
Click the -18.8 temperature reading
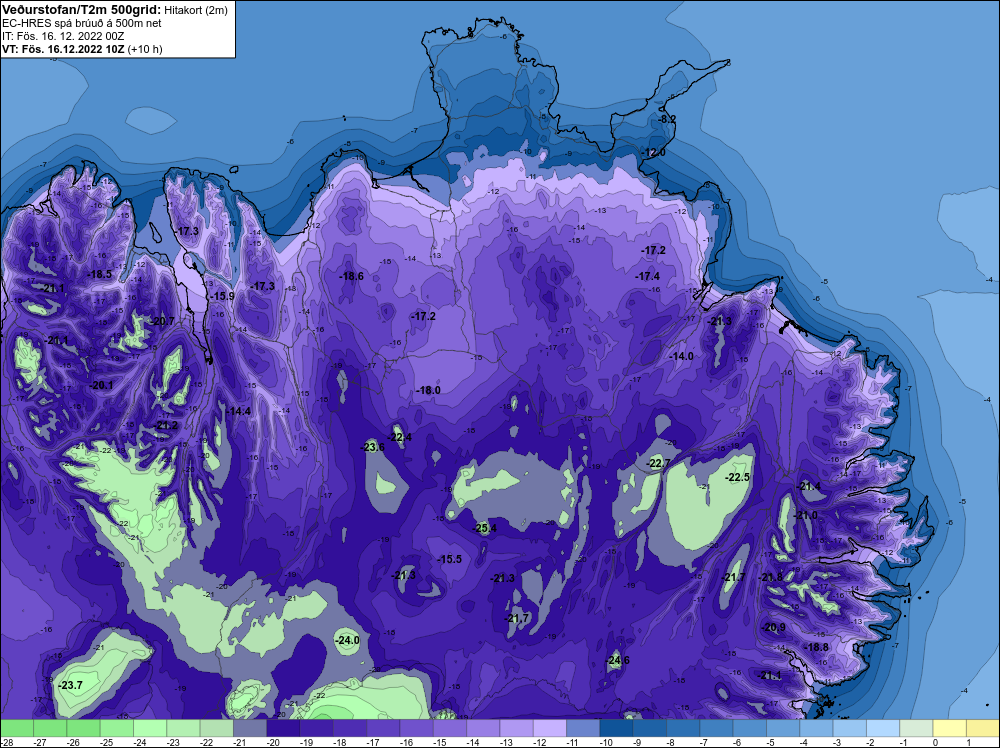point(818,647)
